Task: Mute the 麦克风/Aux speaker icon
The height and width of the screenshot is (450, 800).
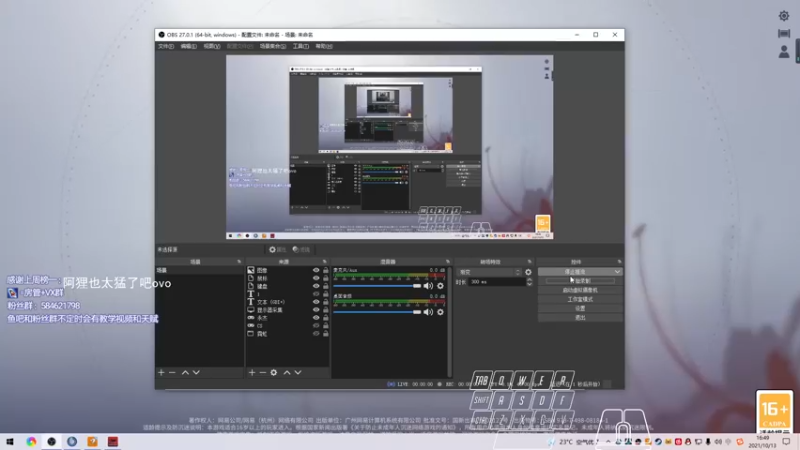Action: tap(428, 286)
